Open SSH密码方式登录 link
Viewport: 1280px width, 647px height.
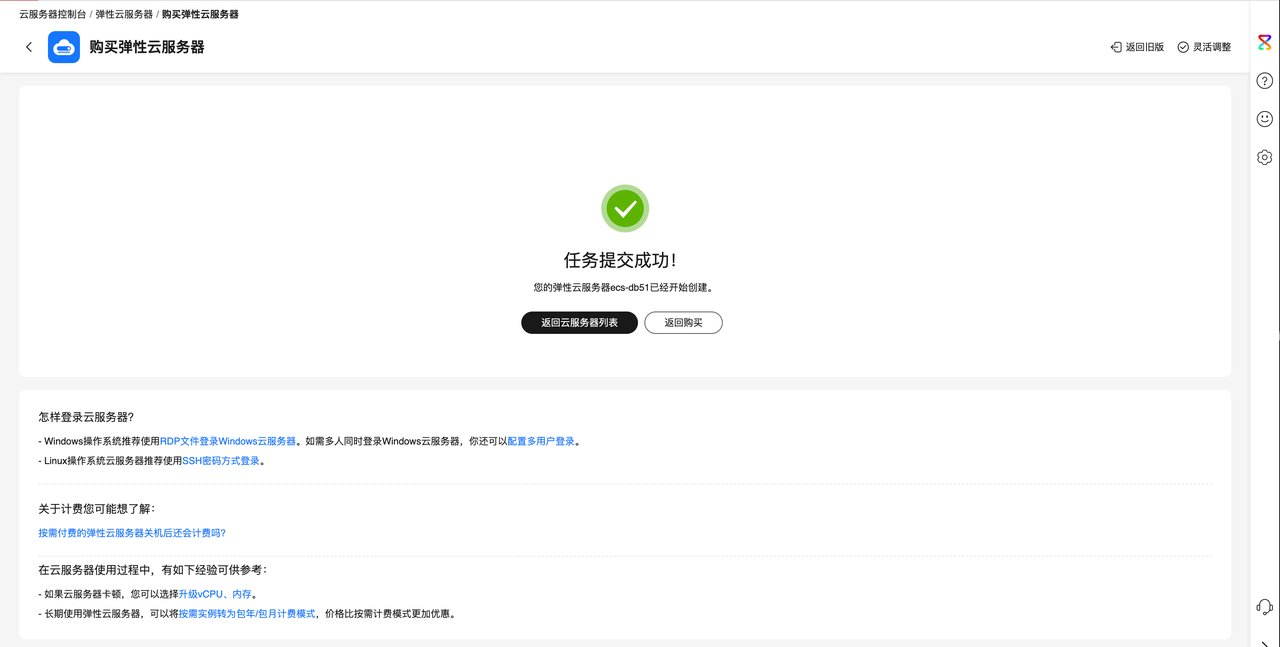pyautogui.click(x=221, y=461)
